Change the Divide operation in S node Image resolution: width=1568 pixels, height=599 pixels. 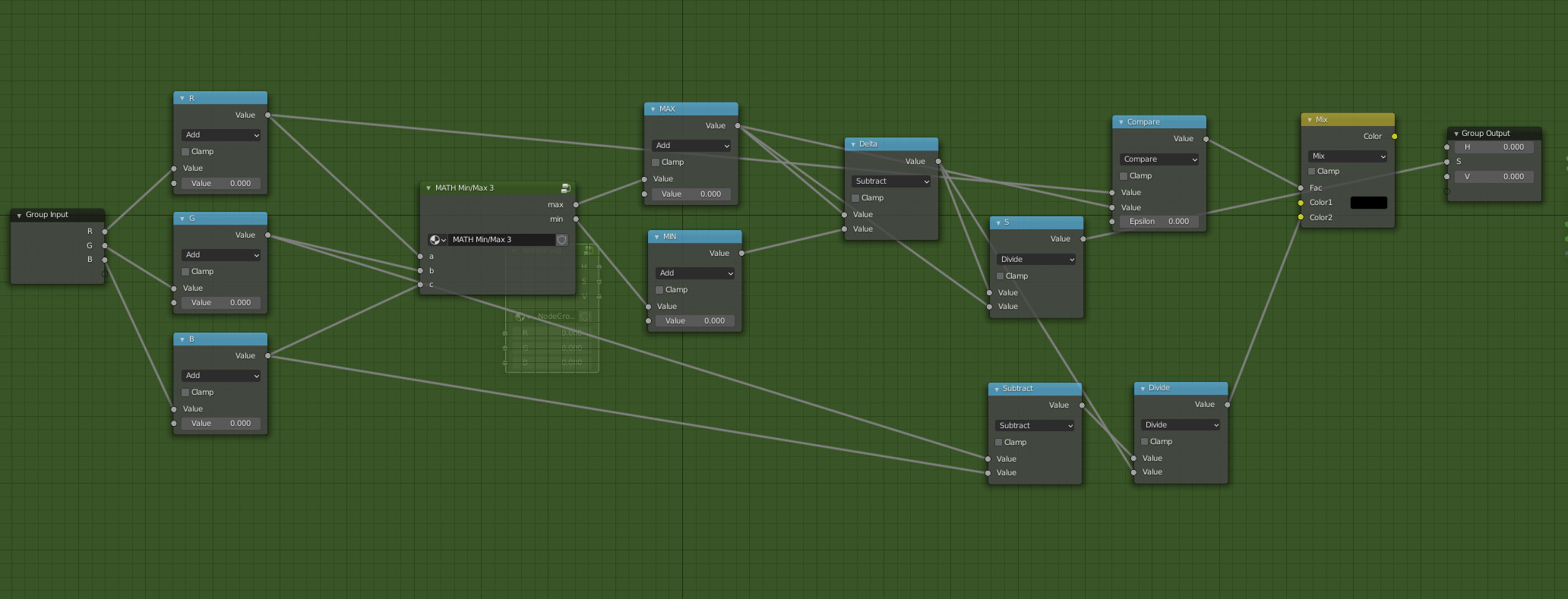click(1036, 260)
